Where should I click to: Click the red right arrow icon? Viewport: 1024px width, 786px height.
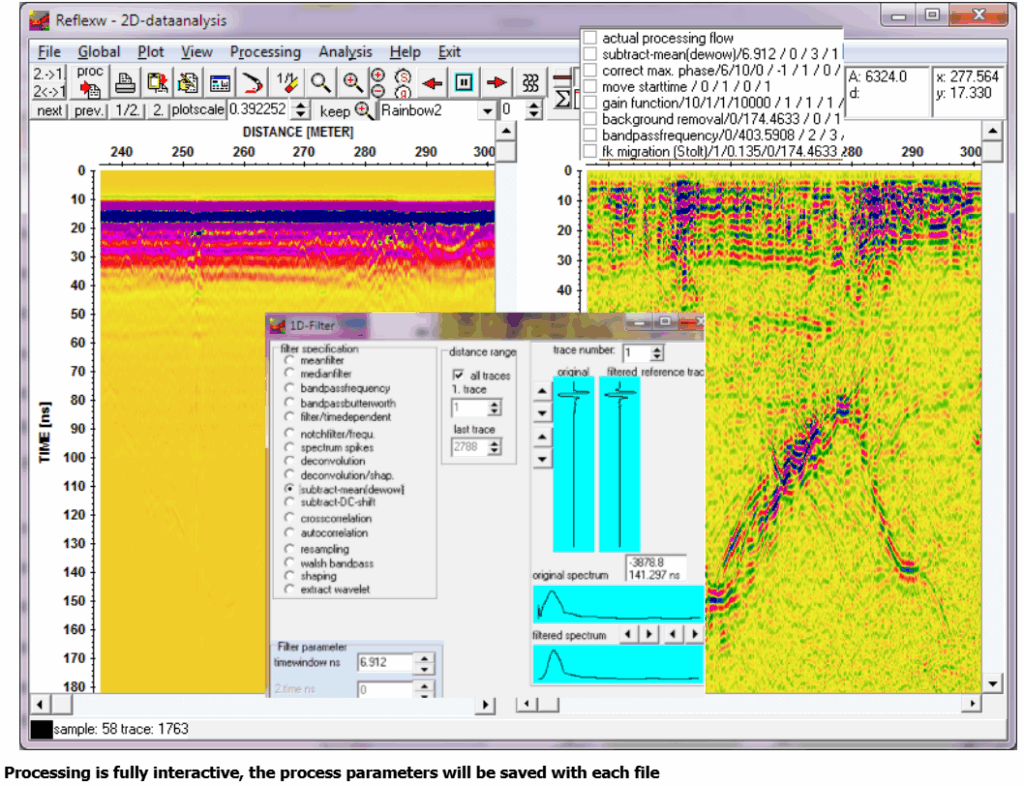pyautogui.click(x=497, y=83)
